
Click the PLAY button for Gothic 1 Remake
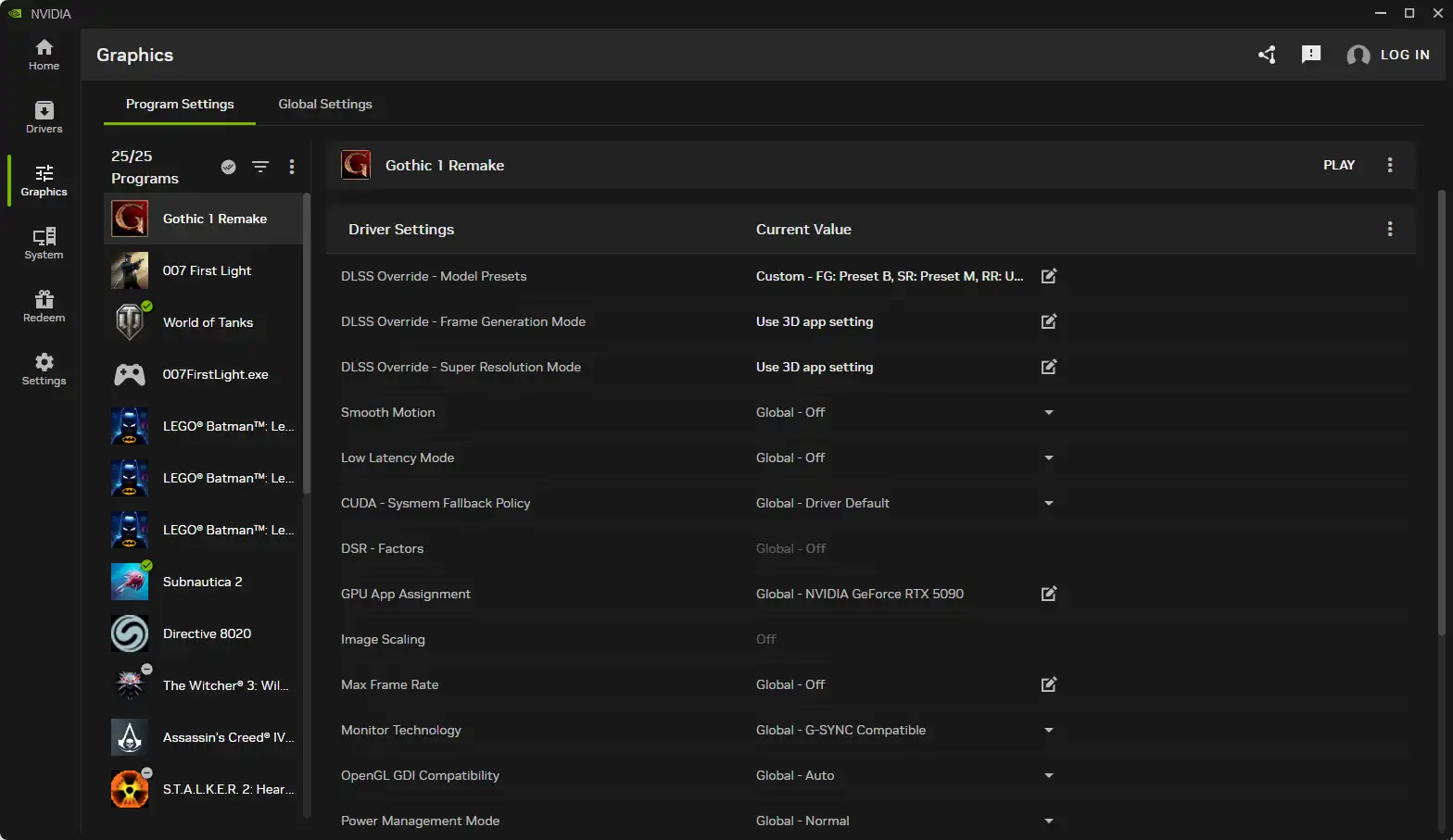[1339, 165]
